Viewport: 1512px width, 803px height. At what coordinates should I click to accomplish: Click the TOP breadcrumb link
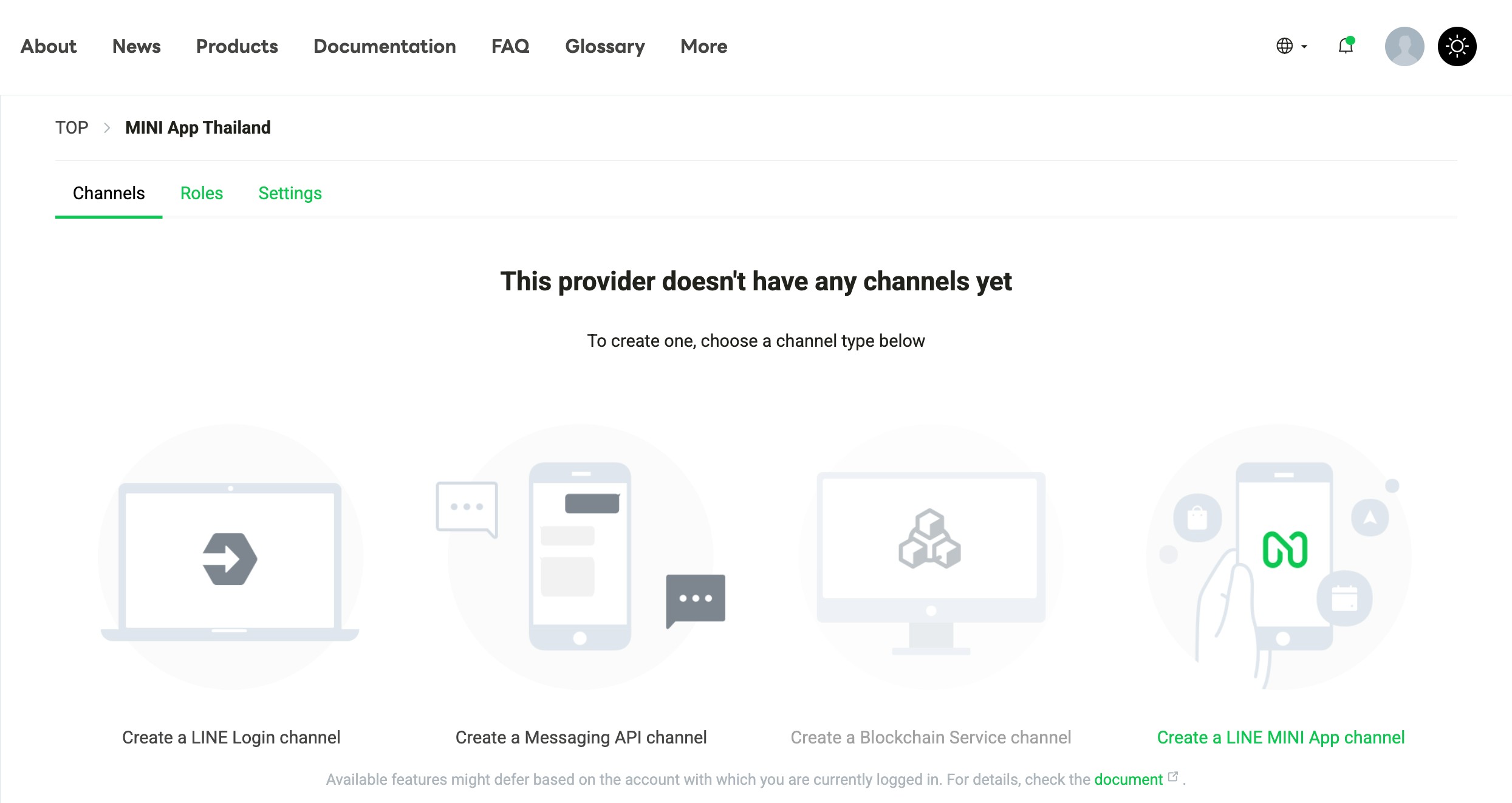[x=72, y=128]
